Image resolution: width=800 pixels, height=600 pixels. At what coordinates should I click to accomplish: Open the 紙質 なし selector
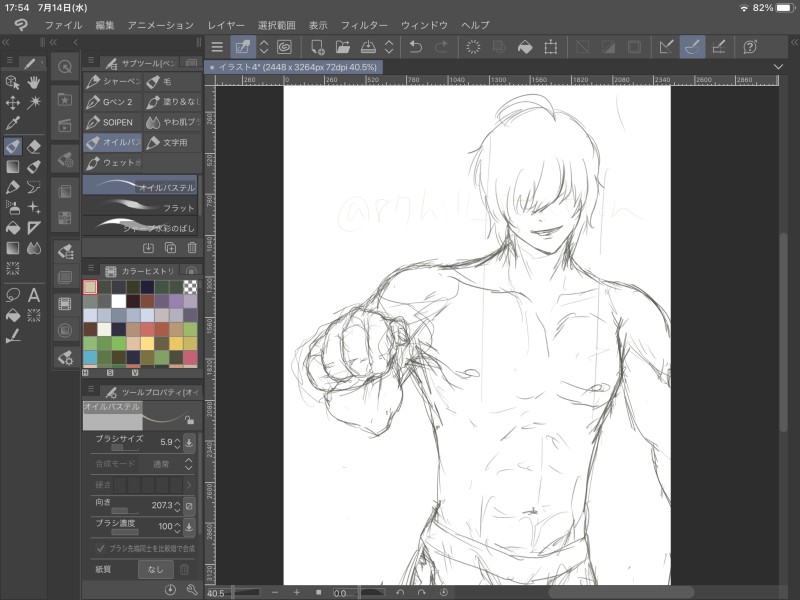tap(155, 568)
